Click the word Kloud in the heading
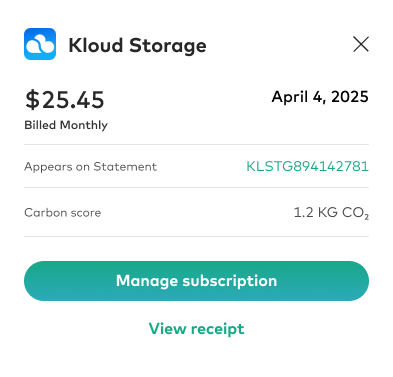Screen dimensions: 393x377 click(x=96, y=45)
